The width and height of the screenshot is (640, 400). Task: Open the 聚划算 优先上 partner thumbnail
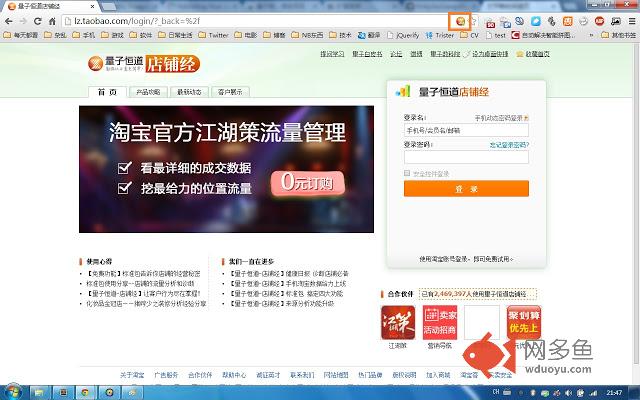pyautogui.click(x=524, y=322)
